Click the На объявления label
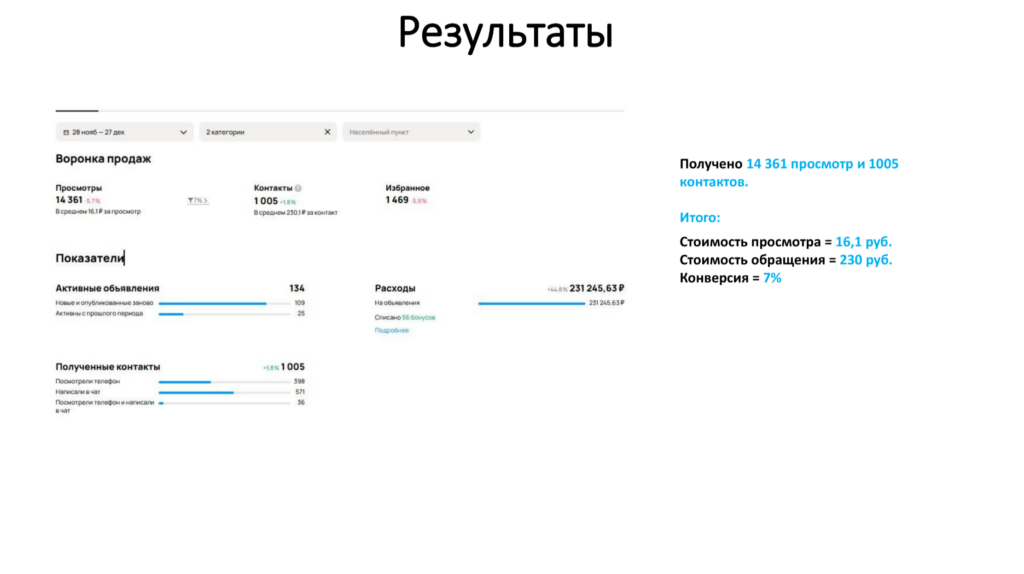Image resolution: width=1024 pixels, height=574 pixels. tap(397, 303)
